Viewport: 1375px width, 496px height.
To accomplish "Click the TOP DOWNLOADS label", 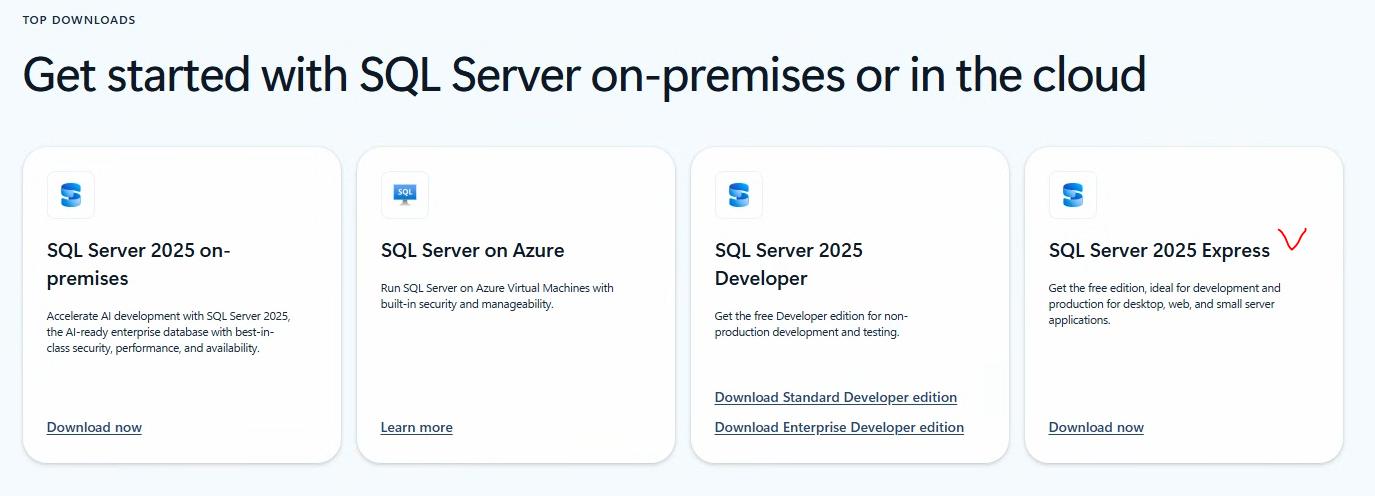I will click(x=79, y=20).
